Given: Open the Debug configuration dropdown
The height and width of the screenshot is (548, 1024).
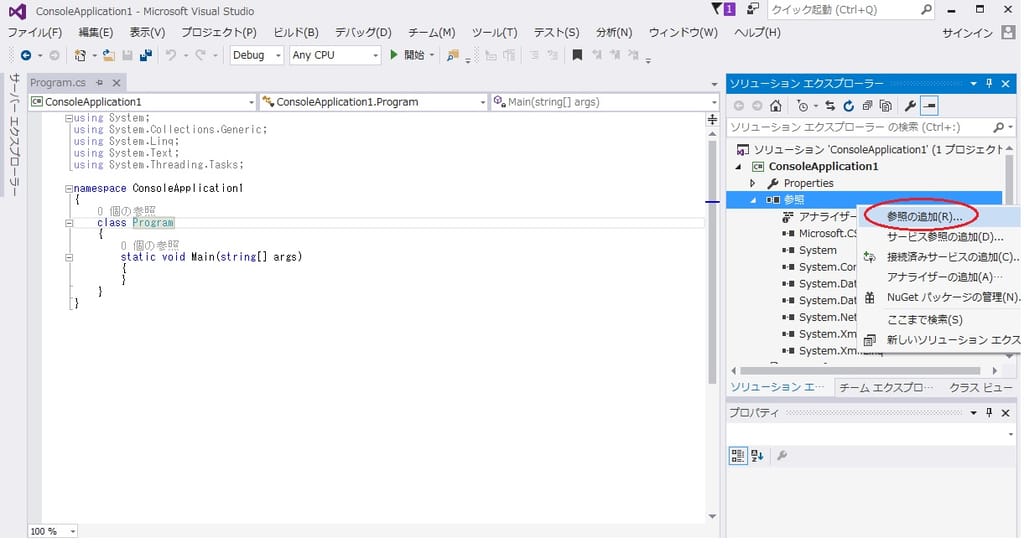Looking at the screenshot, I should [x=257, y=55].
